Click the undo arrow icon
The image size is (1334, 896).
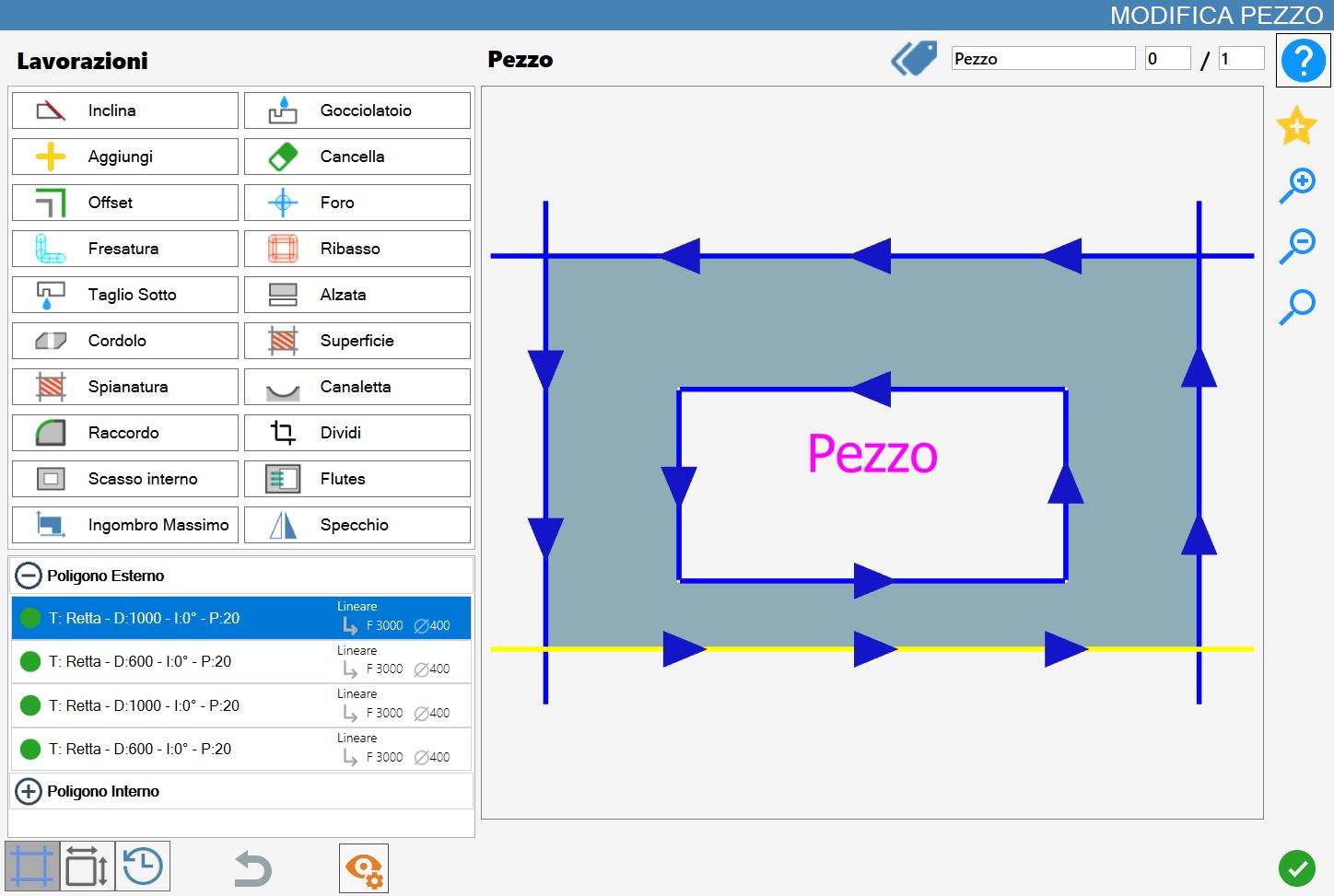click(252, 868)
